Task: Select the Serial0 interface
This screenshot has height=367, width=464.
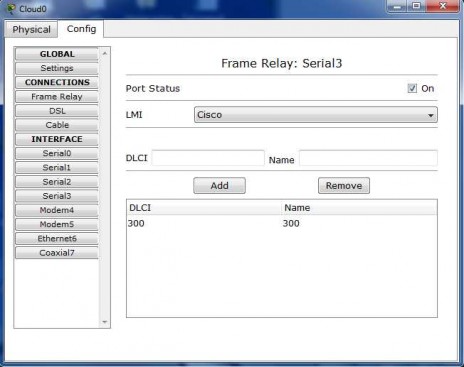Action: coord(57,153)
